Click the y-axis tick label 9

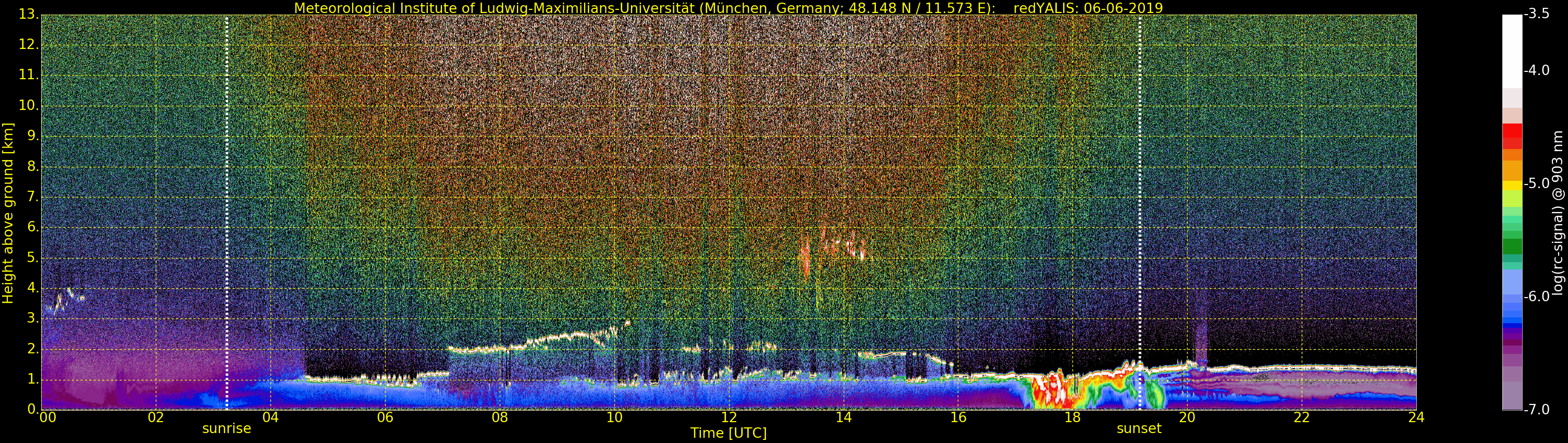click(32, 136)
